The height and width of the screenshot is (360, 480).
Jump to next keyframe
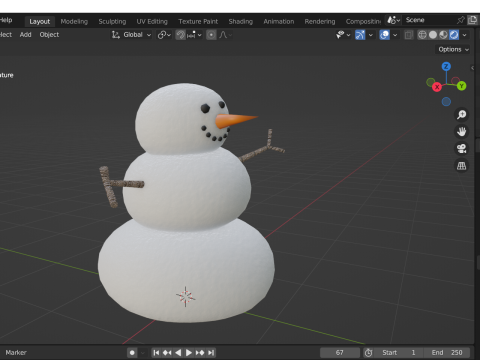click(x=200, y=353)
